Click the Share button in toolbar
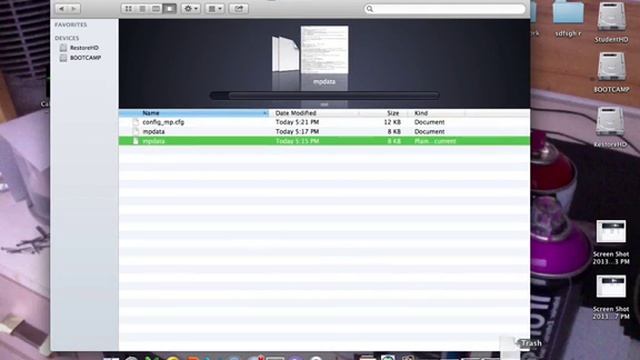This screenshot has height=360, width=640. [x=238, y=9]
